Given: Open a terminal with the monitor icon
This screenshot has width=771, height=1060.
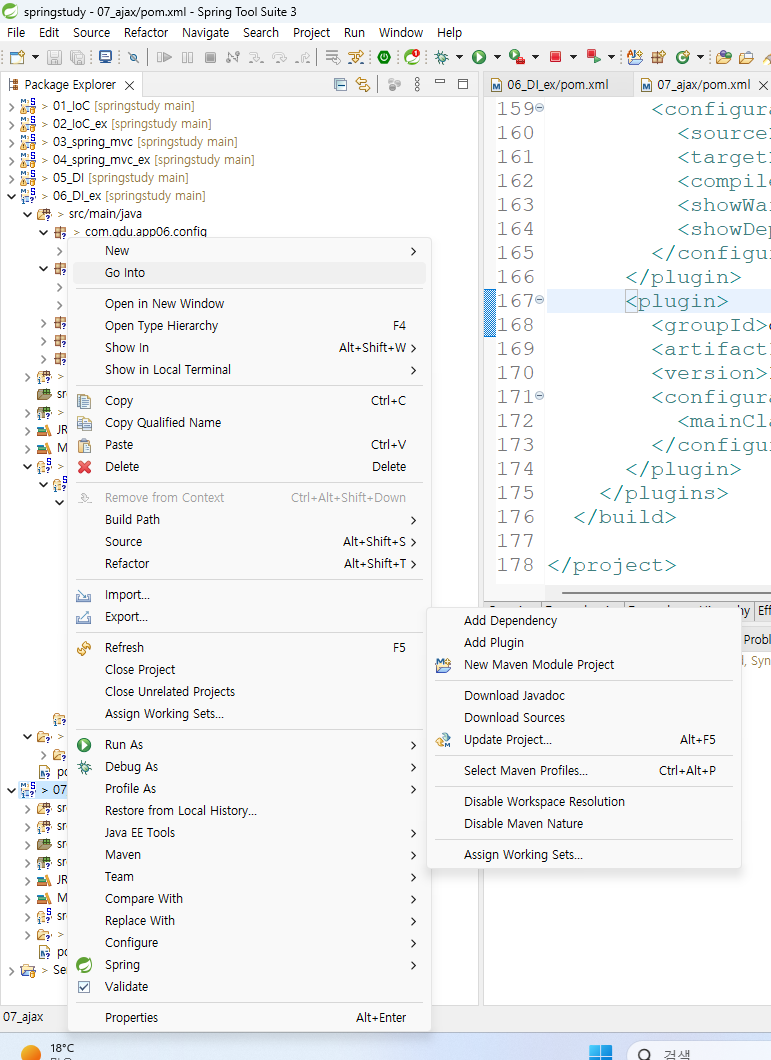Looking at the screenshot, I should (106, 57).
